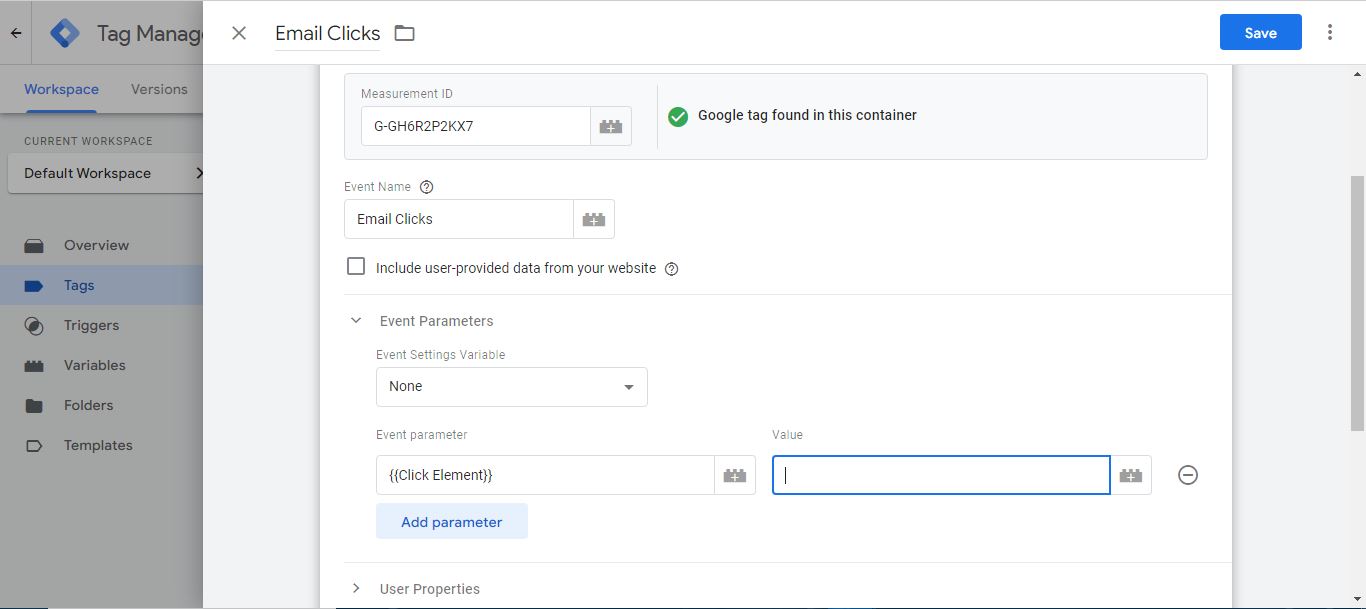Click the Add parameter button
This screenshot has width=1366, height=609.
pos(451,522)
